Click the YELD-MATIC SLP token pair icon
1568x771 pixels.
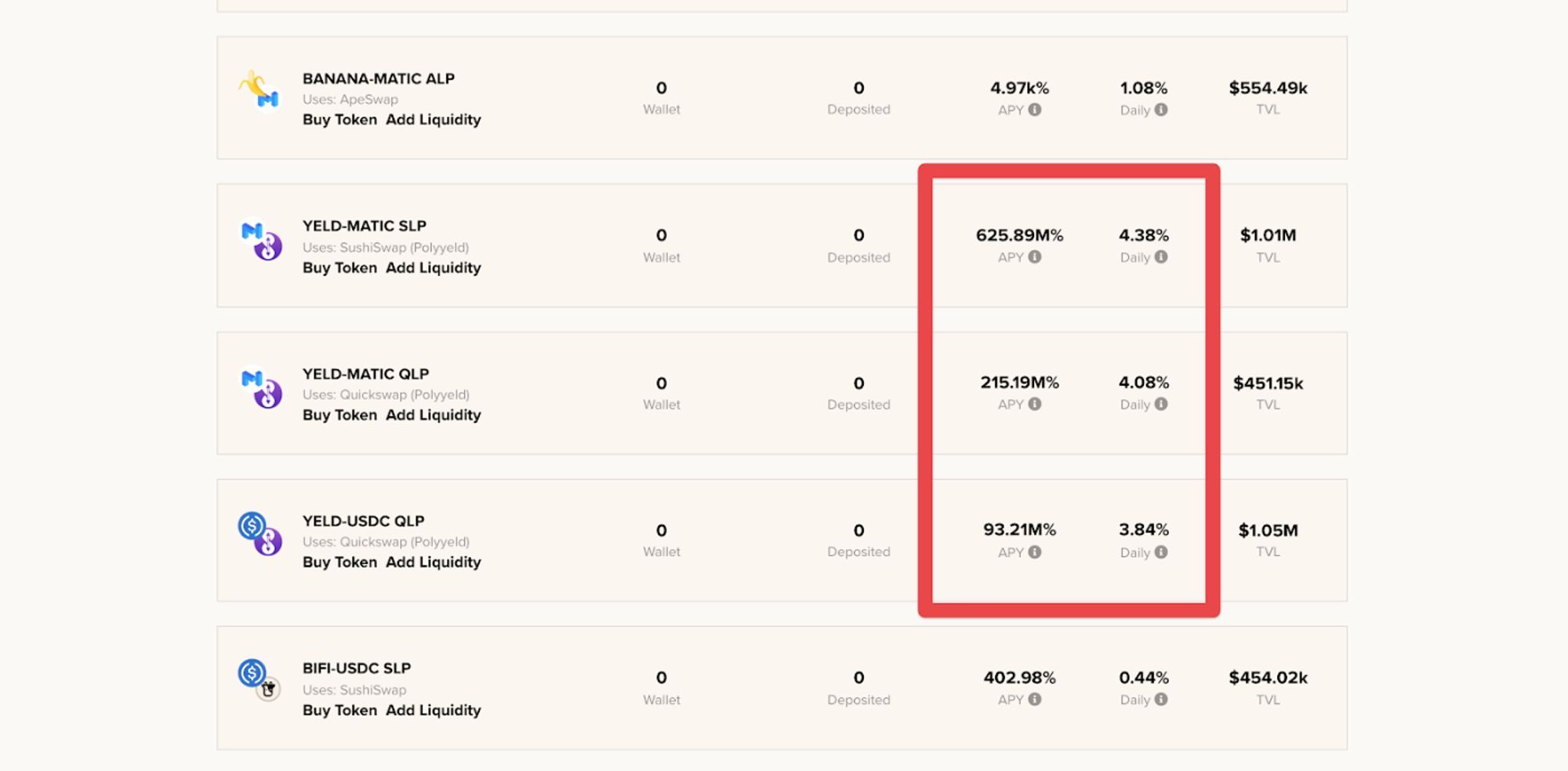(x=261, y=238)
